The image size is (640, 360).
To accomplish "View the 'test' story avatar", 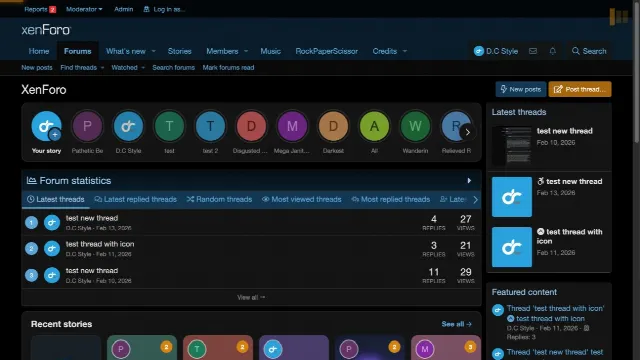I will 169,126.
